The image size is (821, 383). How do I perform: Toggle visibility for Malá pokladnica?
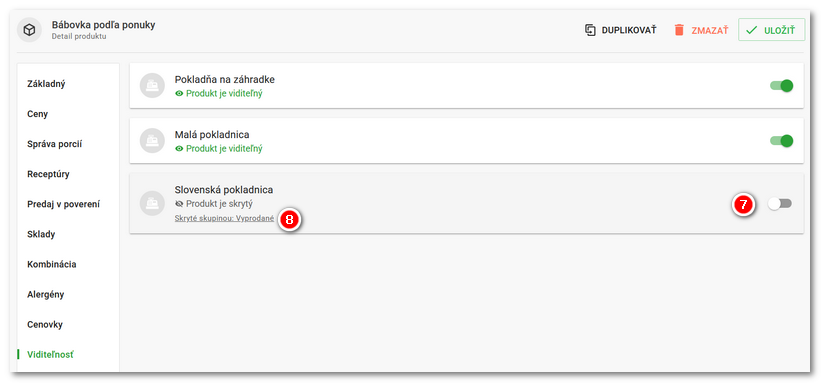pos(781,141)
